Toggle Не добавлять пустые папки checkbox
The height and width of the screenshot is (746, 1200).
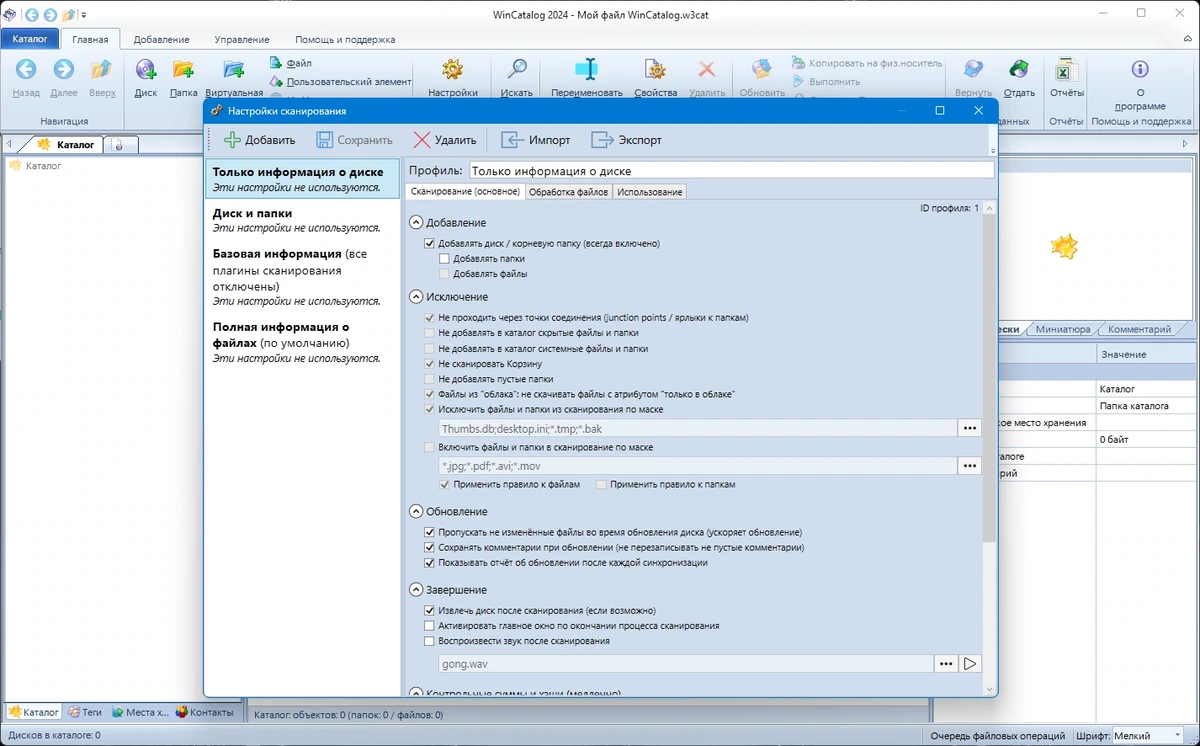coord(430,379)
